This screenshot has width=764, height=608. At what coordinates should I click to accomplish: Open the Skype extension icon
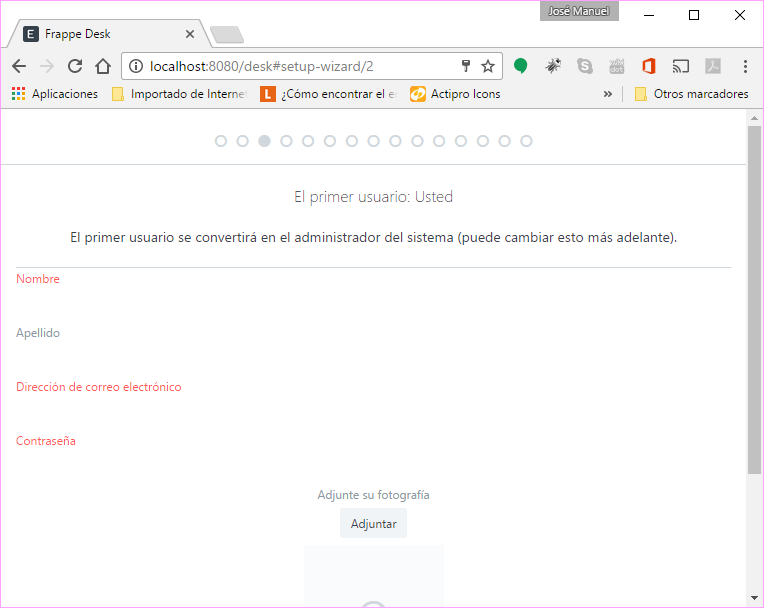coord(585,66)
